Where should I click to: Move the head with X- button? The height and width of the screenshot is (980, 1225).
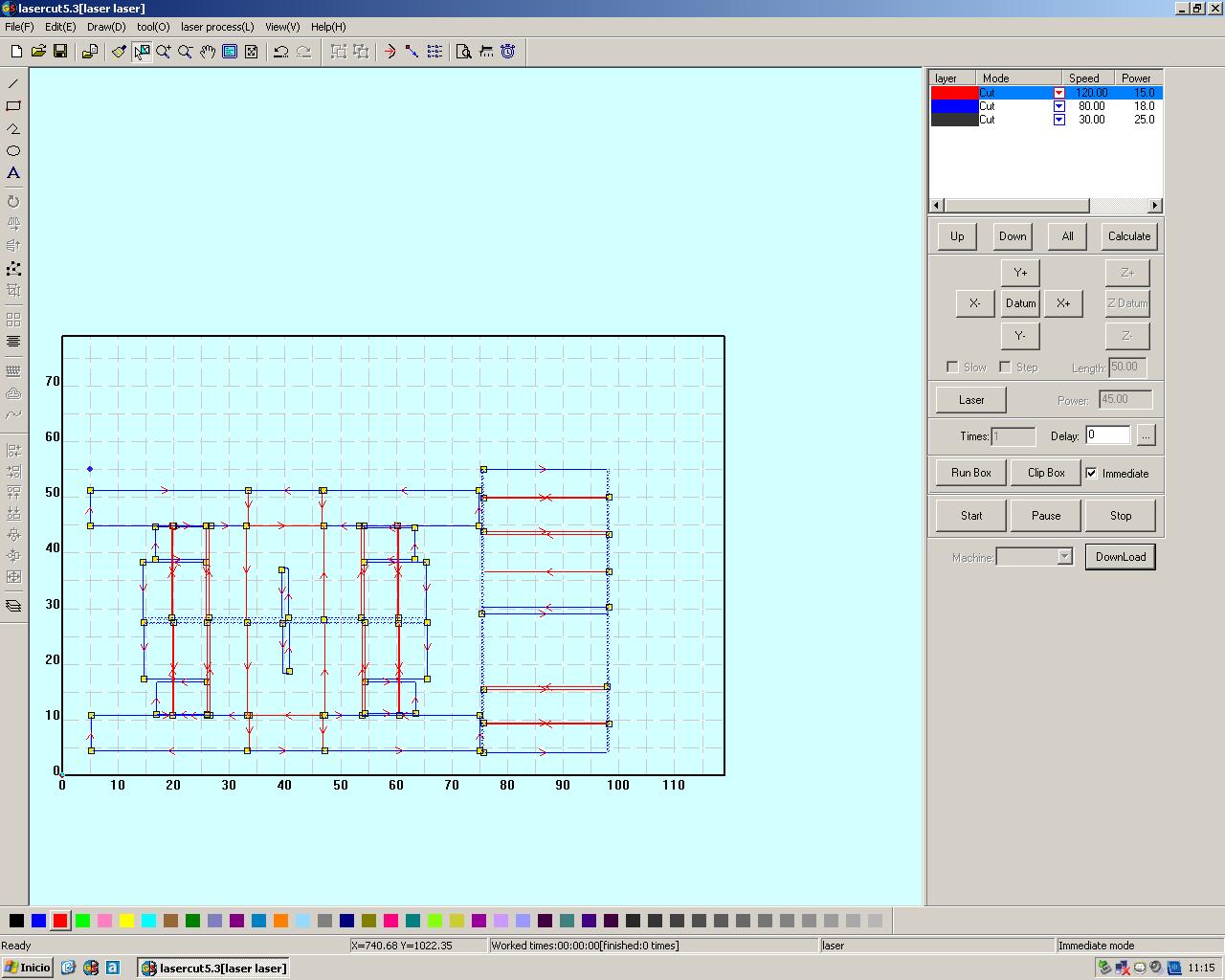[x=974, y=303]
